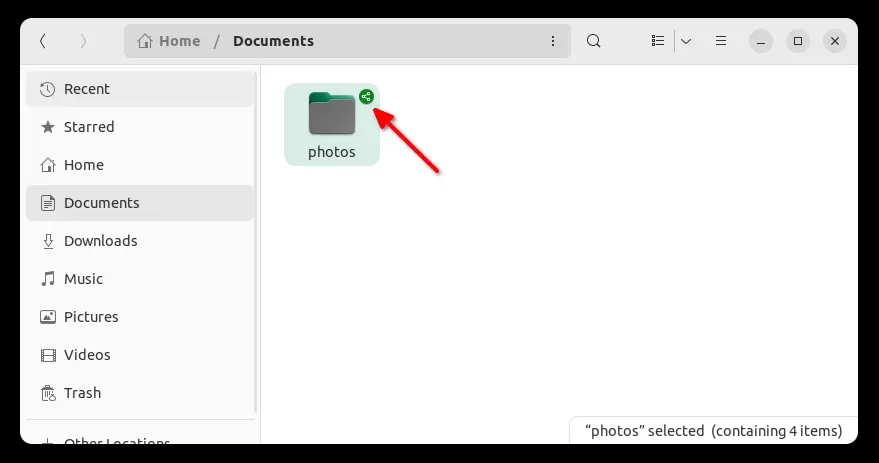This screenshot has height=463, width=879.
Task: Maximize the file manager window
Action: (798, 41)
